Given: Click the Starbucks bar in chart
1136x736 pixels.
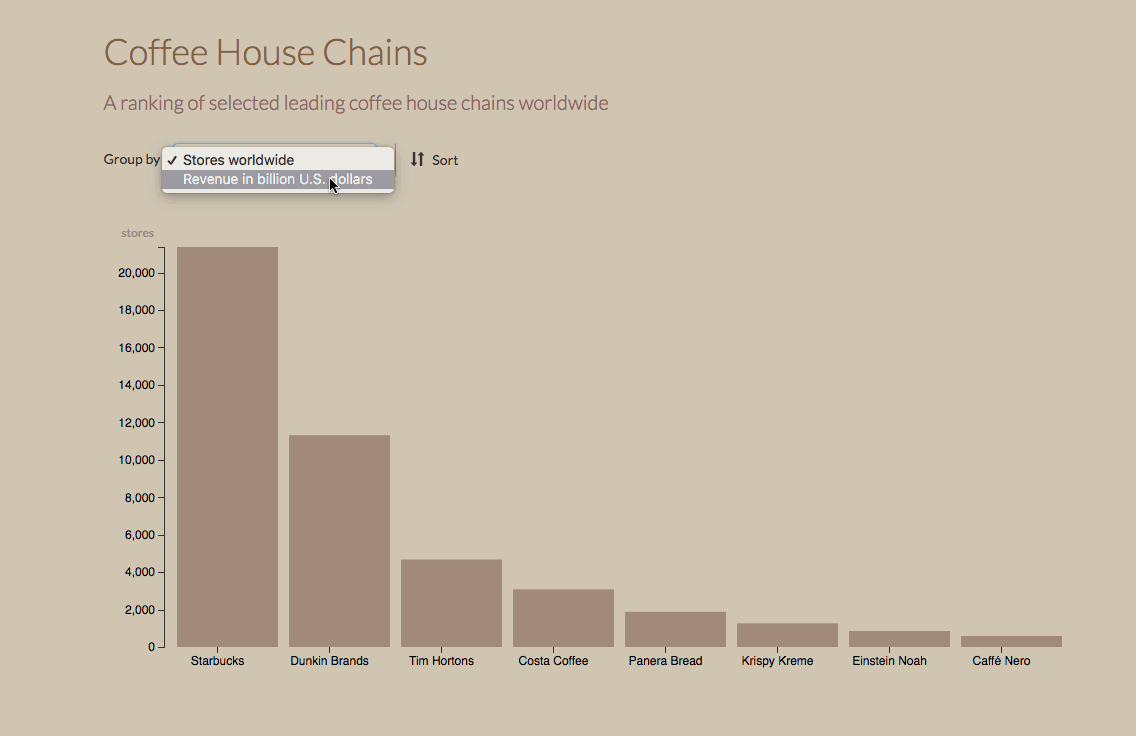Looking at the screenshot, I should [x=227, y=447].
